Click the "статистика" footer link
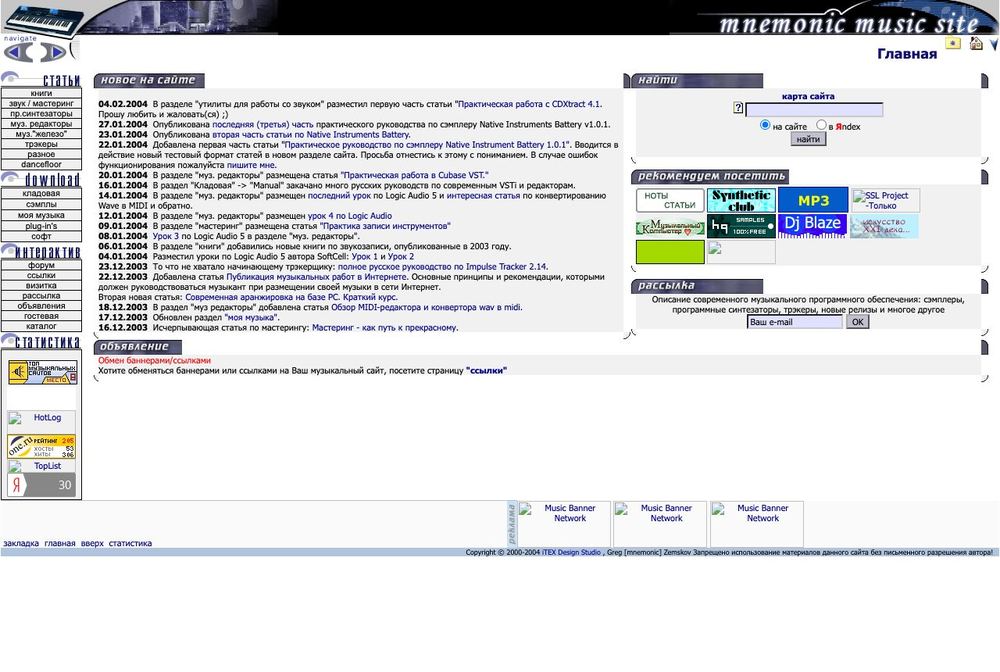Viewport: 1000px width, 672px height. (x=130, y=543)
